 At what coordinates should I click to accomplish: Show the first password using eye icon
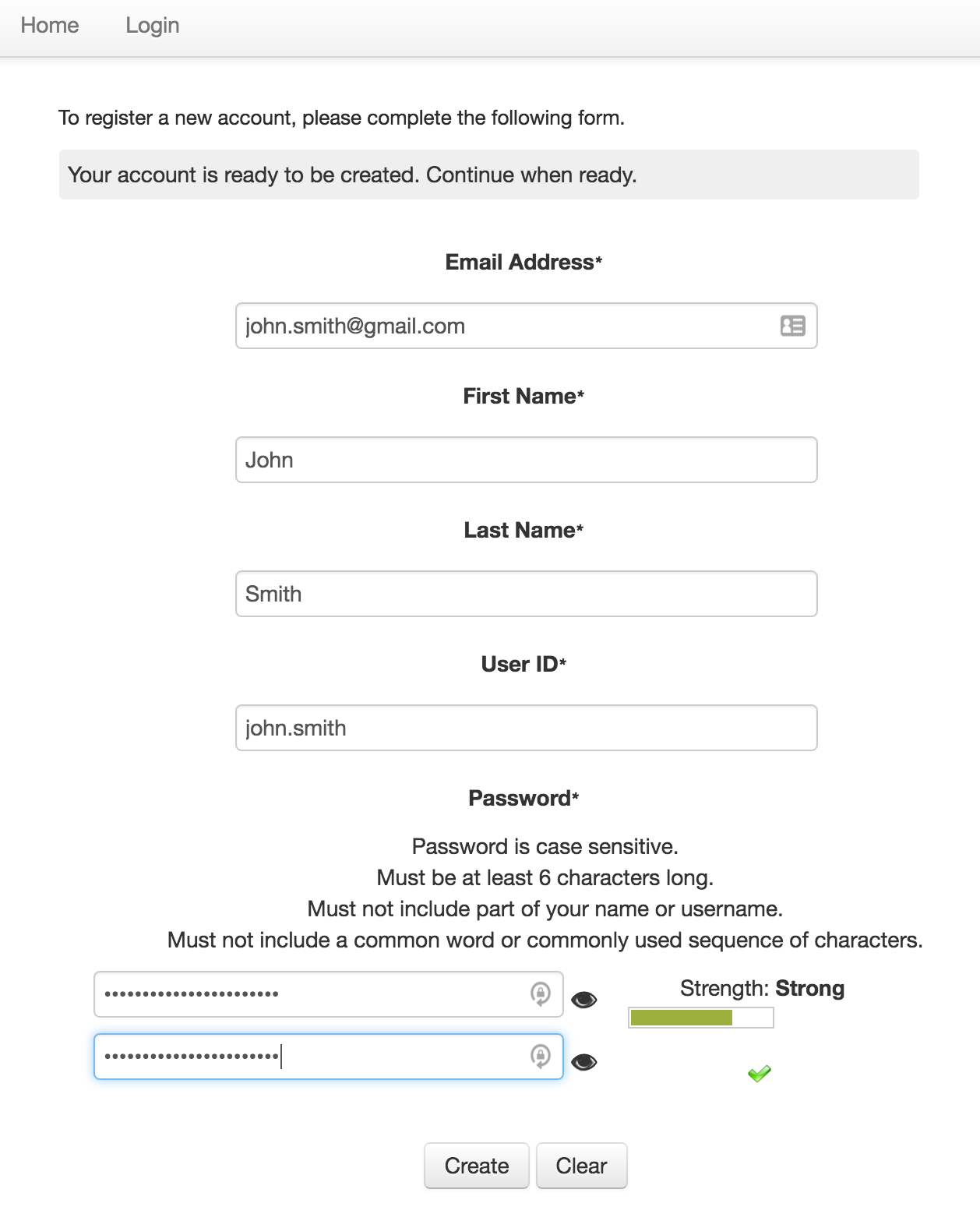click(584, 1000)
